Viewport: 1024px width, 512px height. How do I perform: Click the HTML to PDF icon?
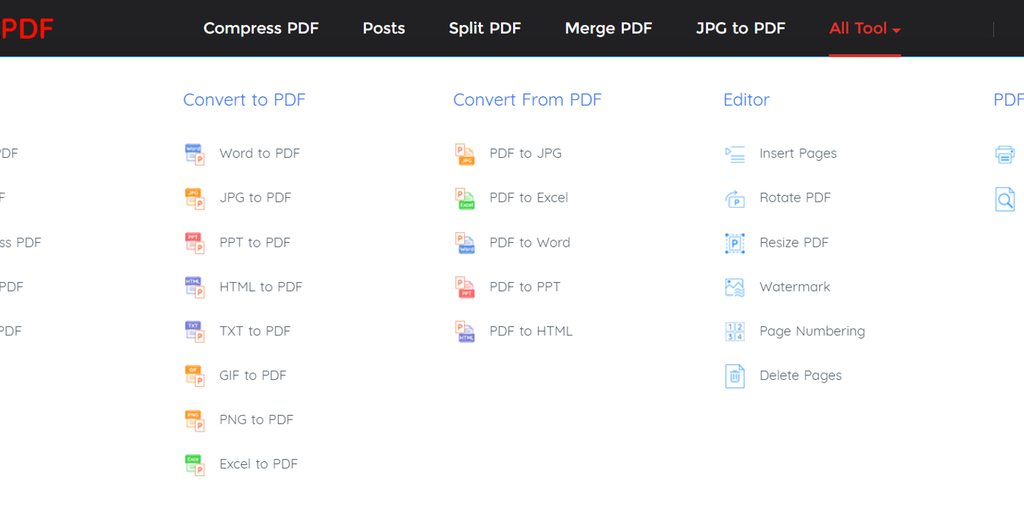tap(194, 287)
